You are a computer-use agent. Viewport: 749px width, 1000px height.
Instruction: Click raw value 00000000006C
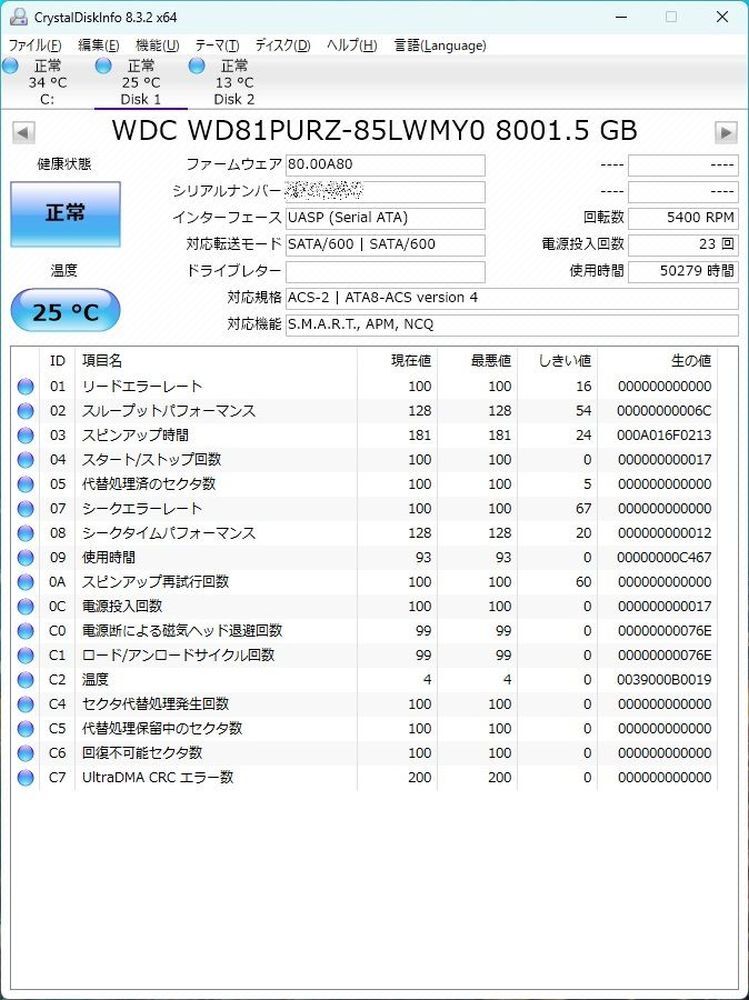pos(664,411)
